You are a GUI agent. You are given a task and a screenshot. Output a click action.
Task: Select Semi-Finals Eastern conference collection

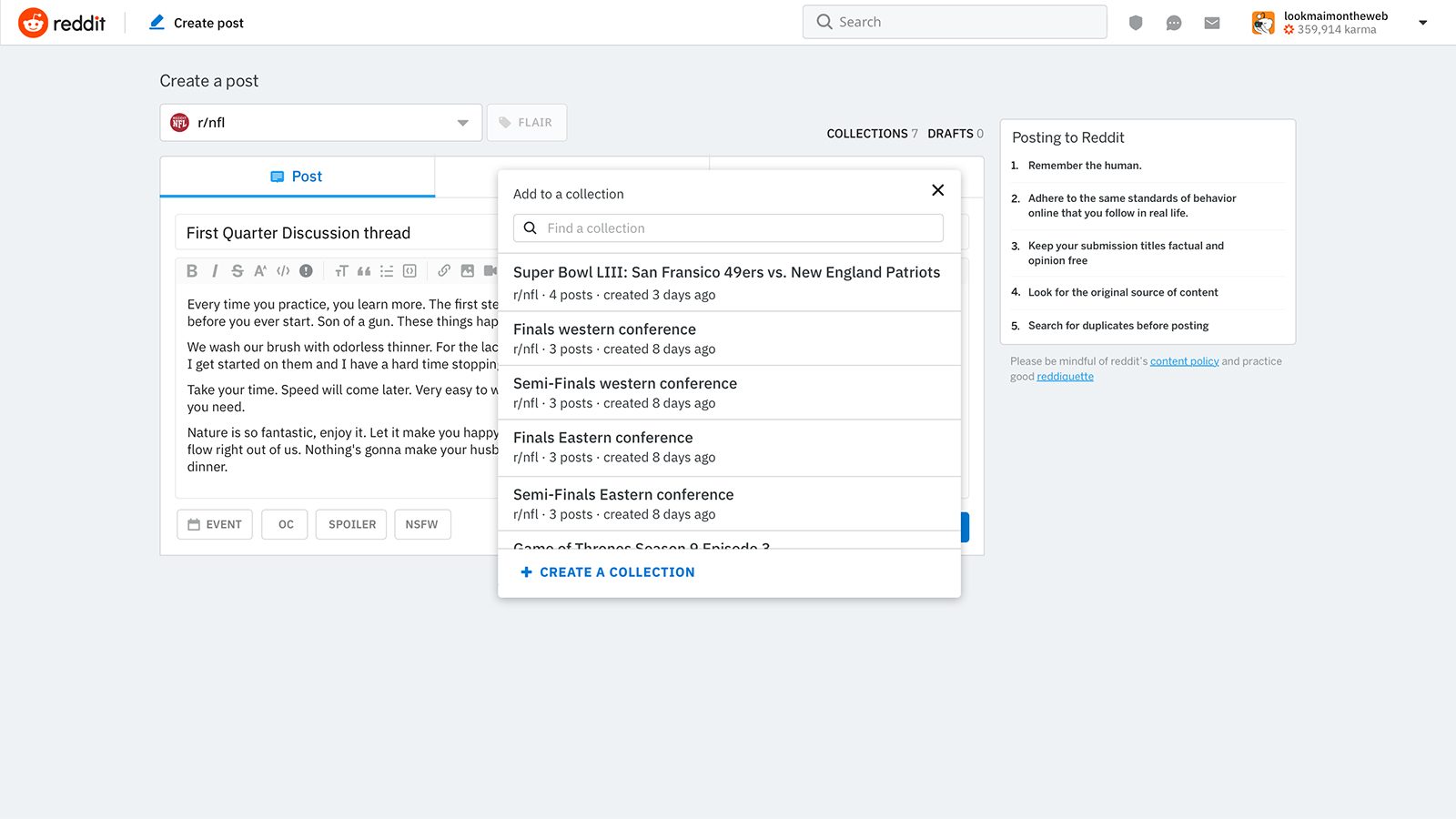coord(729,504)
